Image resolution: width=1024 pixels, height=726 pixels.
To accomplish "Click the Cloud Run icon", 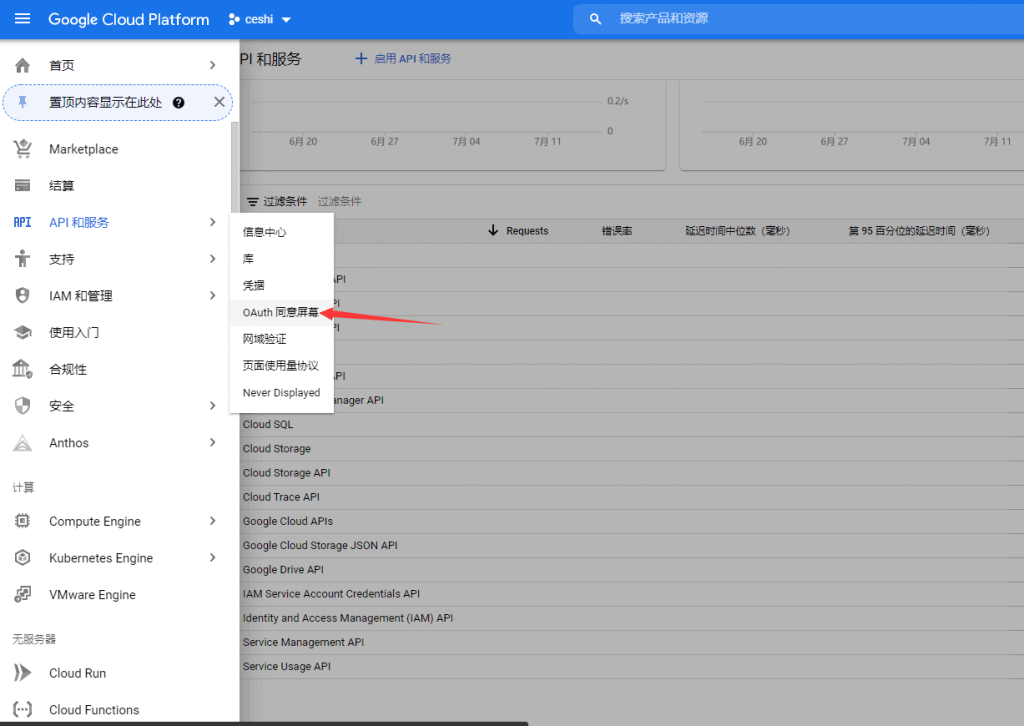I will point(22,673).
